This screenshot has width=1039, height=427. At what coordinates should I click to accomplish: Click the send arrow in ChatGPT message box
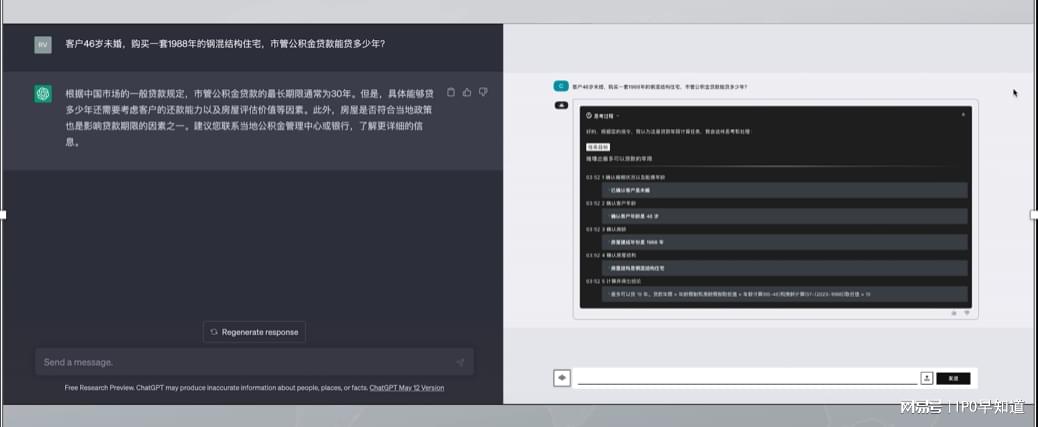(x=460, y=363)
